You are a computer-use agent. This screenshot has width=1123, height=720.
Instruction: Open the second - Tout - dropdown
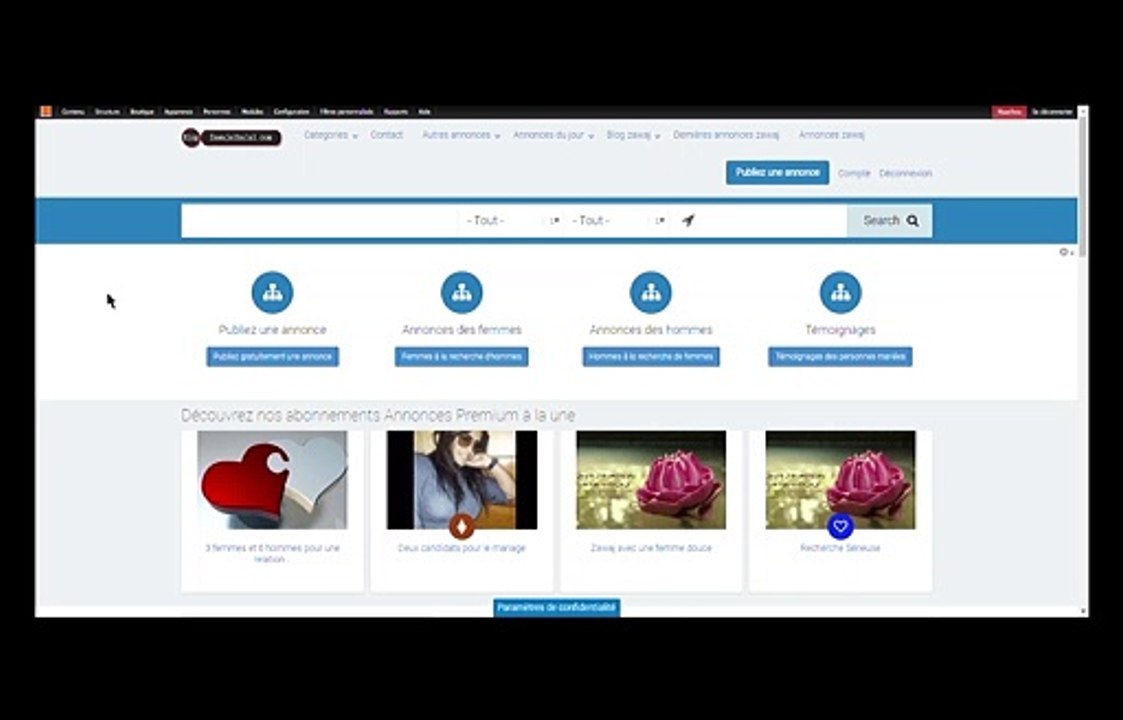point(618,221)
